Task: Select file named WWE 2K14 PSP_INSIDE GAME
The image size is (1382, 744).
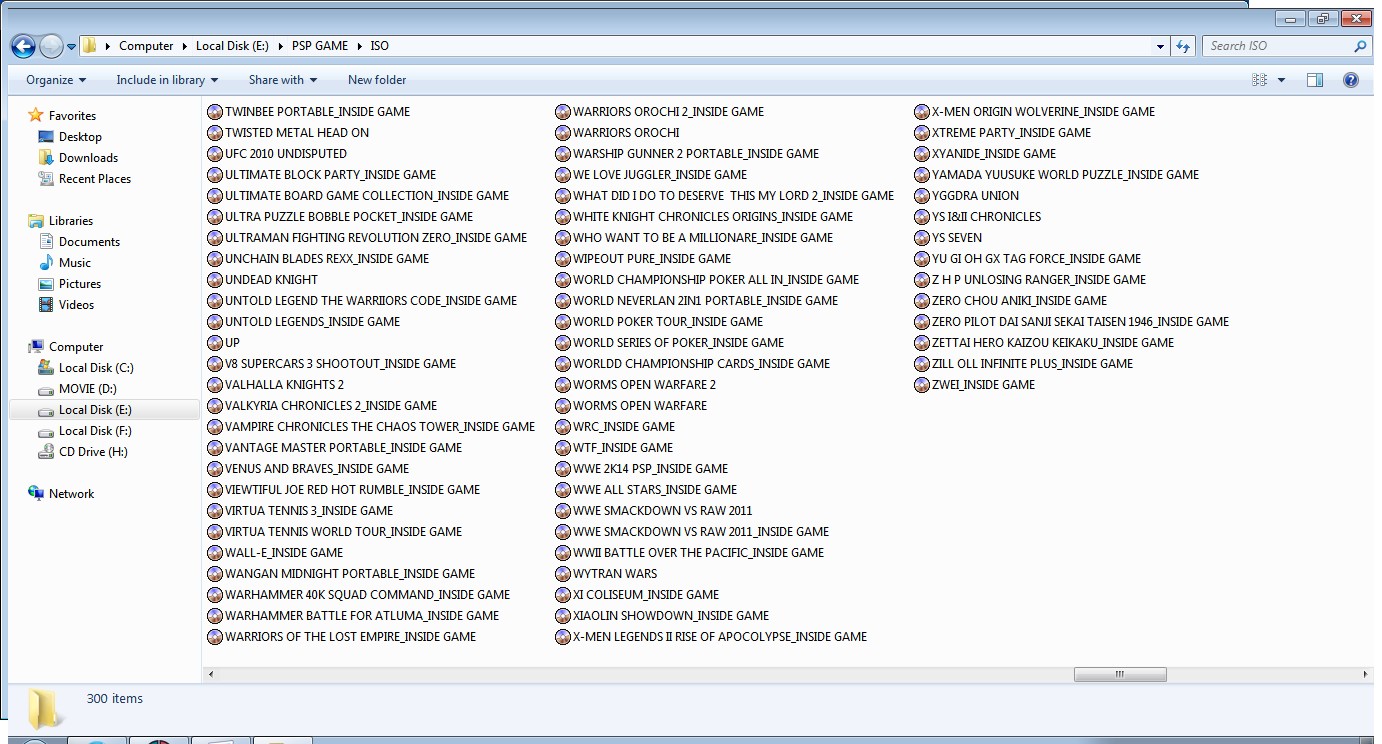Action: tap(650, 469)
